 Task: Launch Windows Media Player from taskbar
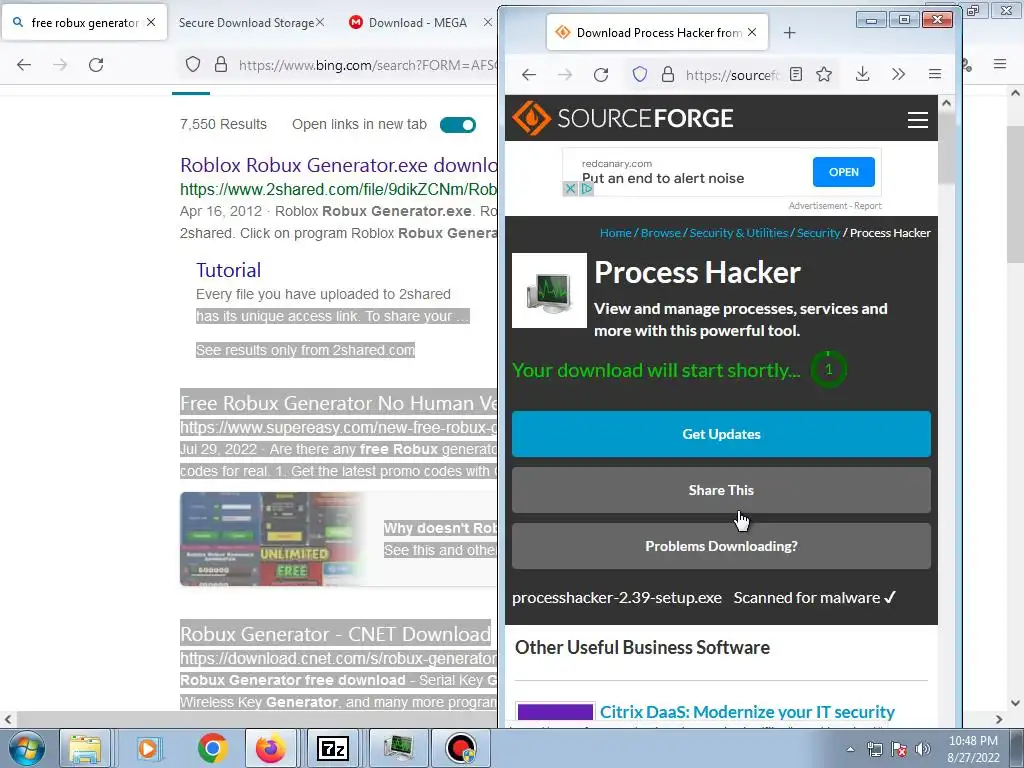[148, 748]
